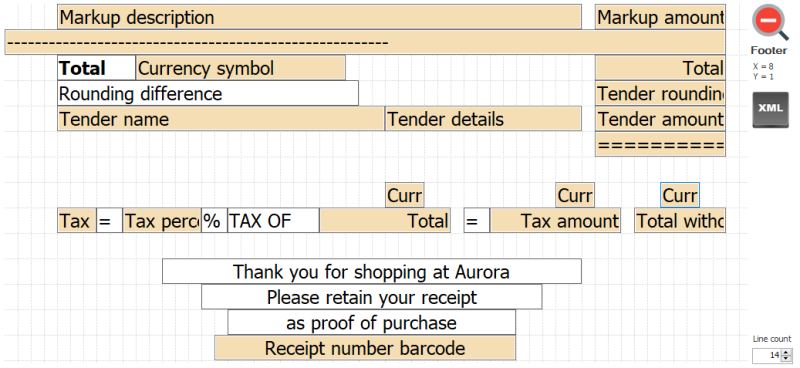Select the Curr field above the tax-row Total
800x368 pixels.
405,195
